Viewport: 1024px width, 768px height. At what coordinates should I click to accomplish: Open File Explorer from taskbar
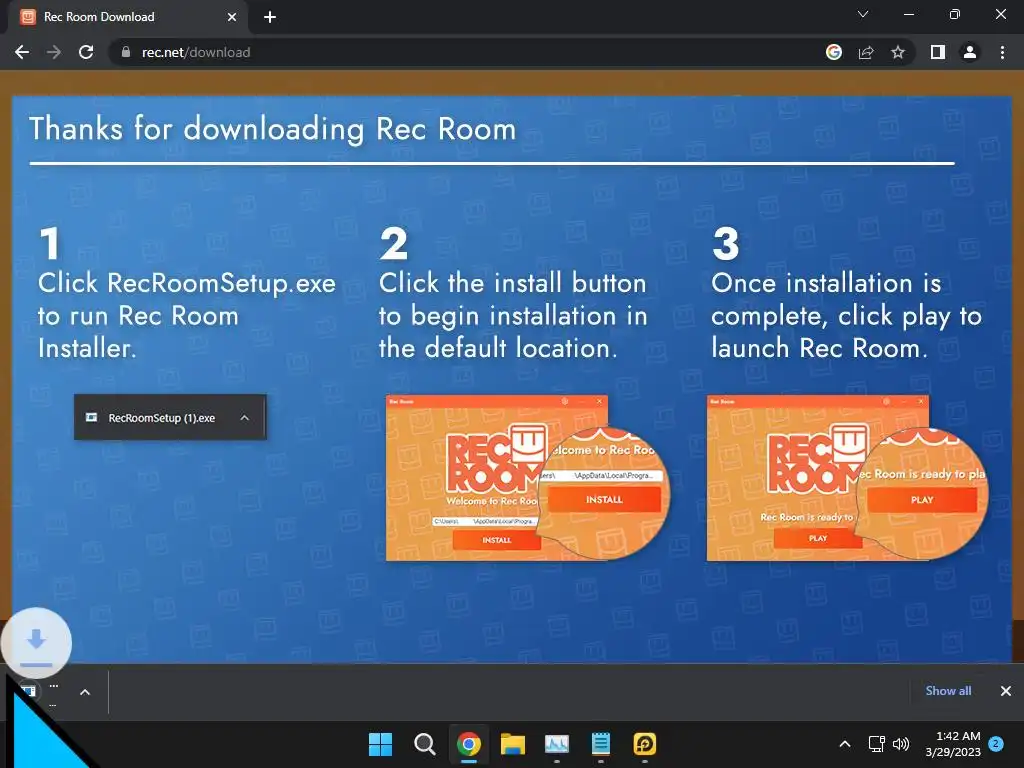pos(513,744)
